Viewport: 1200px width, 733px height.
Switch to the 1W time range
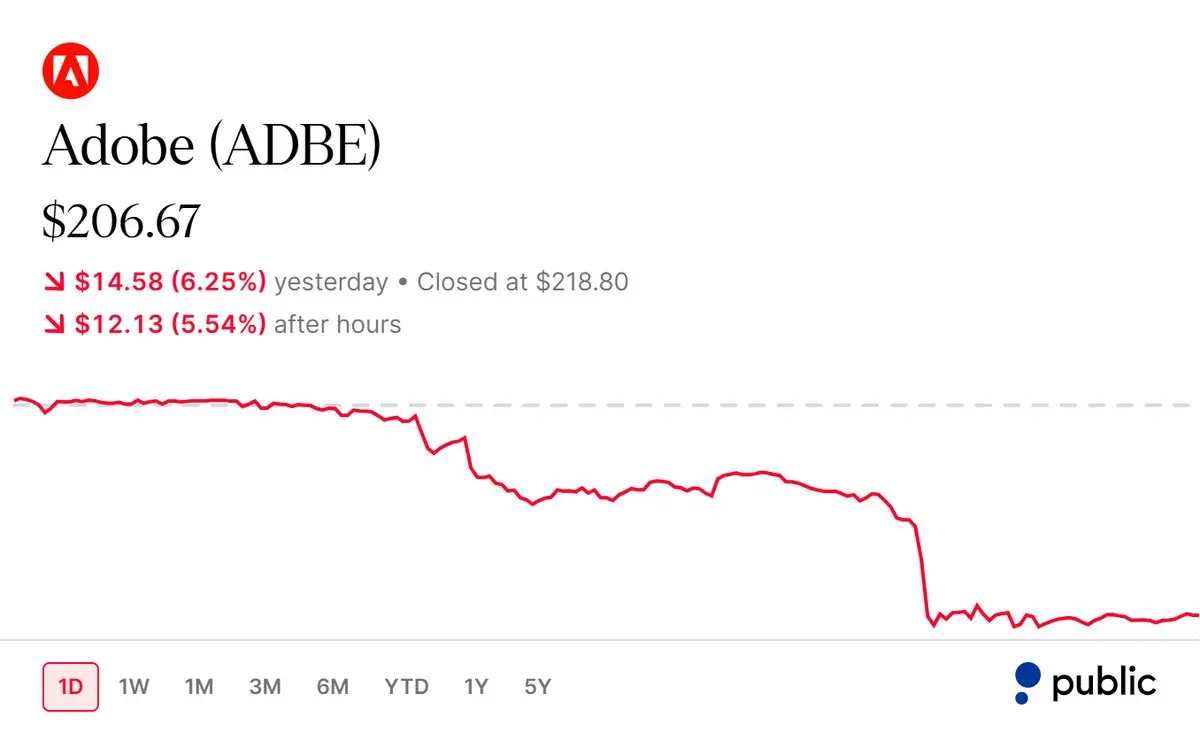point(134,687)
